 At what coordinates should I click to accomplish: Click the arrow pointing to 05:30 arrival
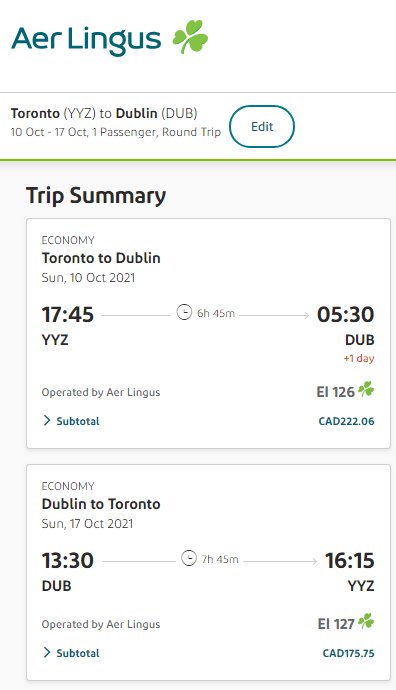tap(275, 315)
